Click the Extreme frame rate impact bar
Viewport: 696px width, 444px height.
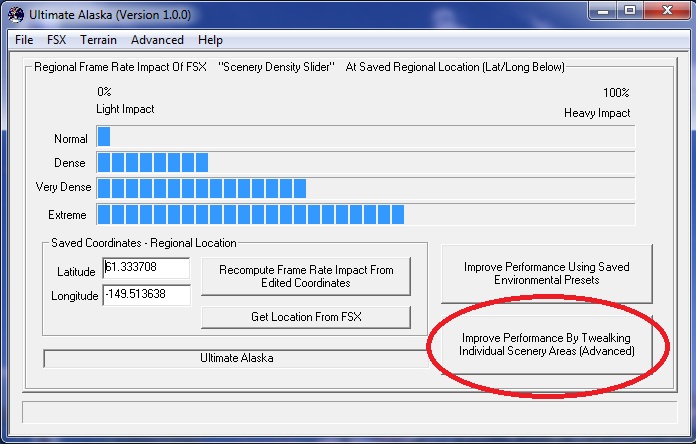click(x=366, y=215)
